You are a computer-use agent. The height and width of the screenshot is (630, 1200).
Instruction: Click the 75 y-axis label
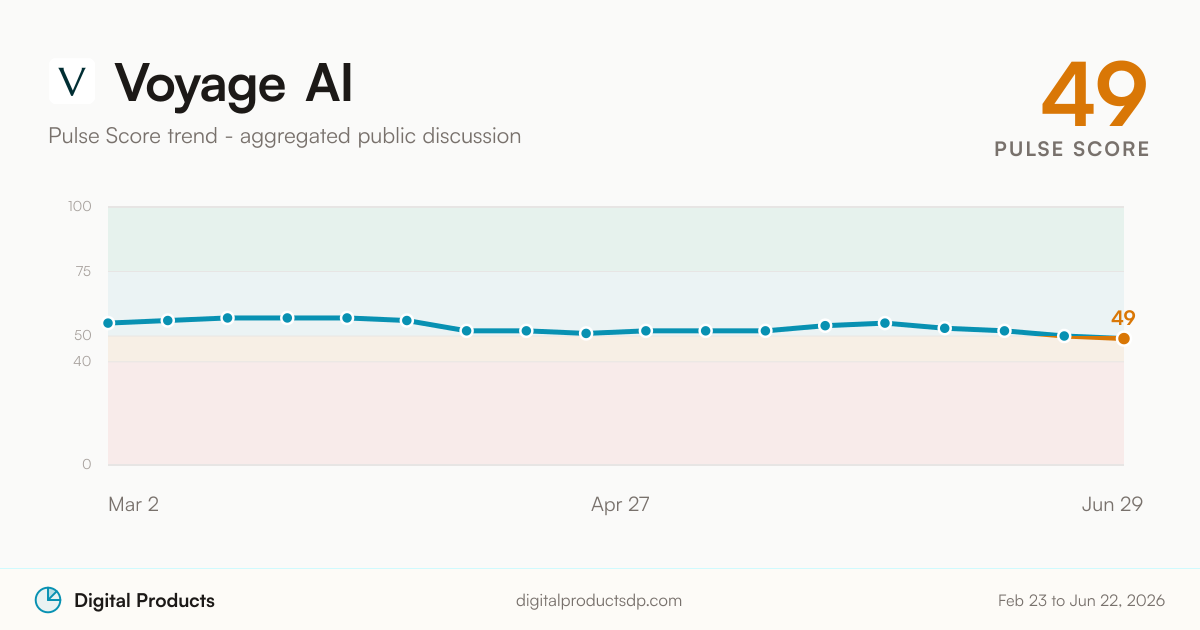tap(82, 271)
